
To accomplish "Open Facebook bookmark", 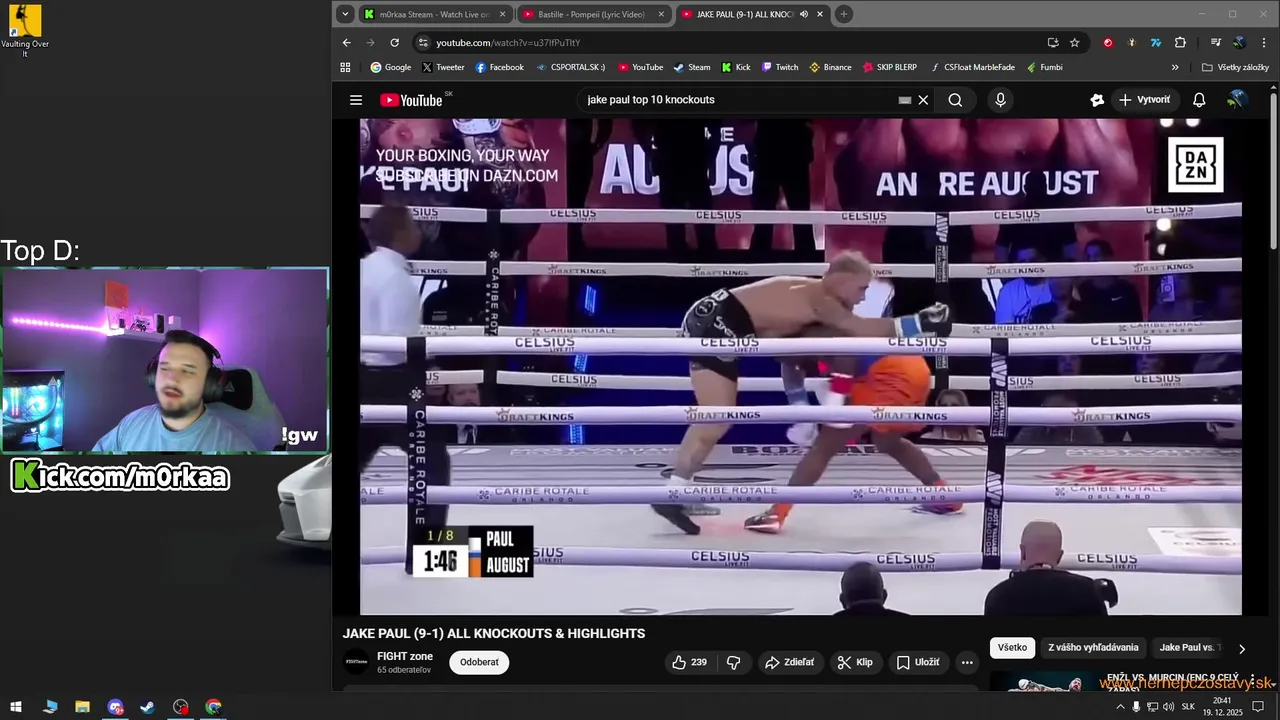I will pyautogui.click(x=499, y=67).
